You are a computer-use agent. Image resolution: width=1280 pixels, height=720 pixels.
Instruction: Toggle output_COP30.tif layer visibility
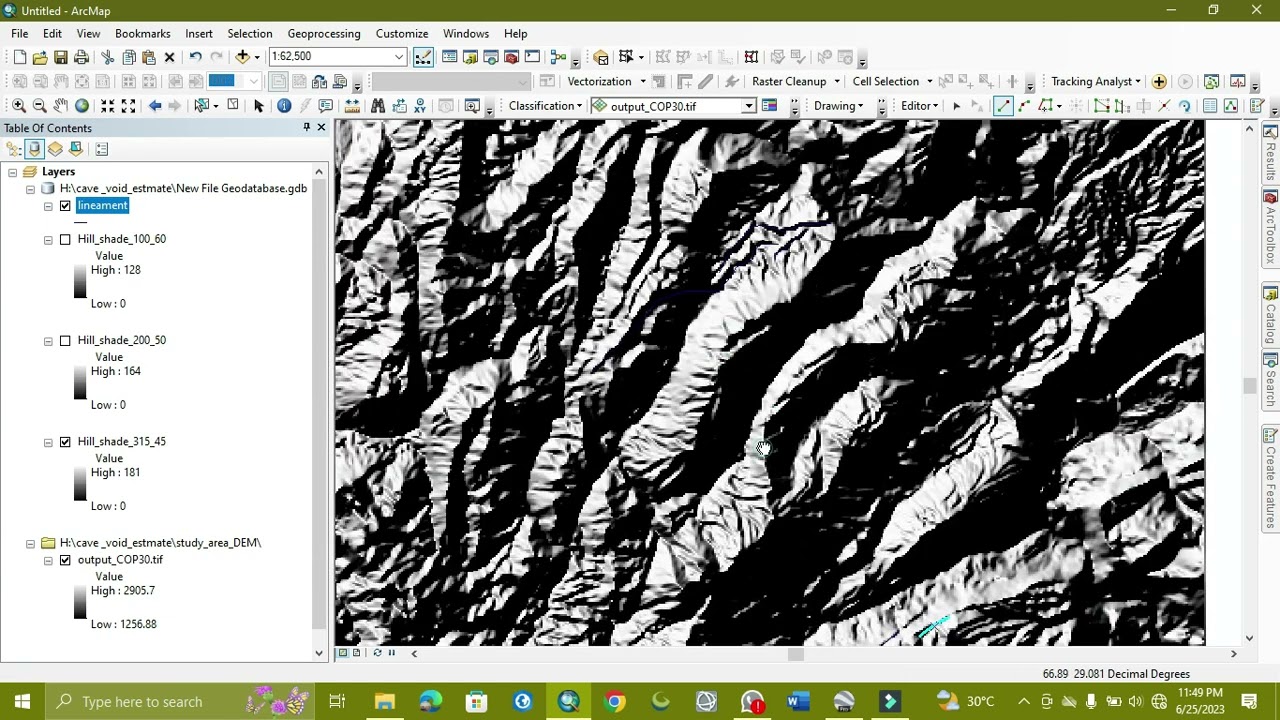[65, 560]
